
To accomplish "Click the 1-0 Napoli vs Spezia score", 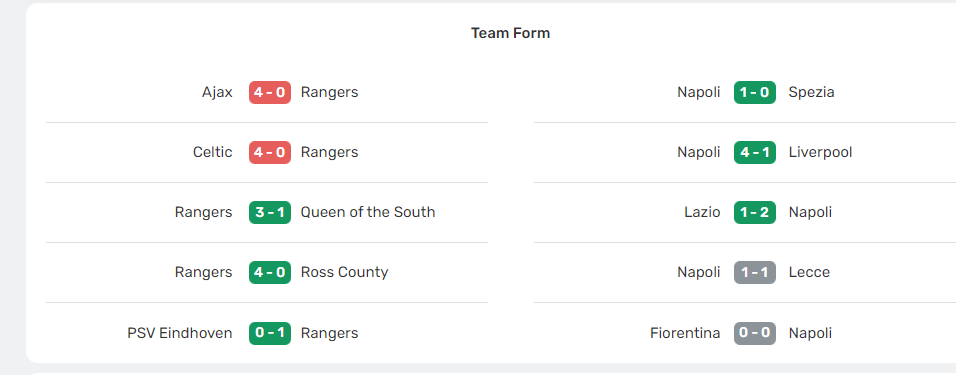I will [x=755, y=92].
